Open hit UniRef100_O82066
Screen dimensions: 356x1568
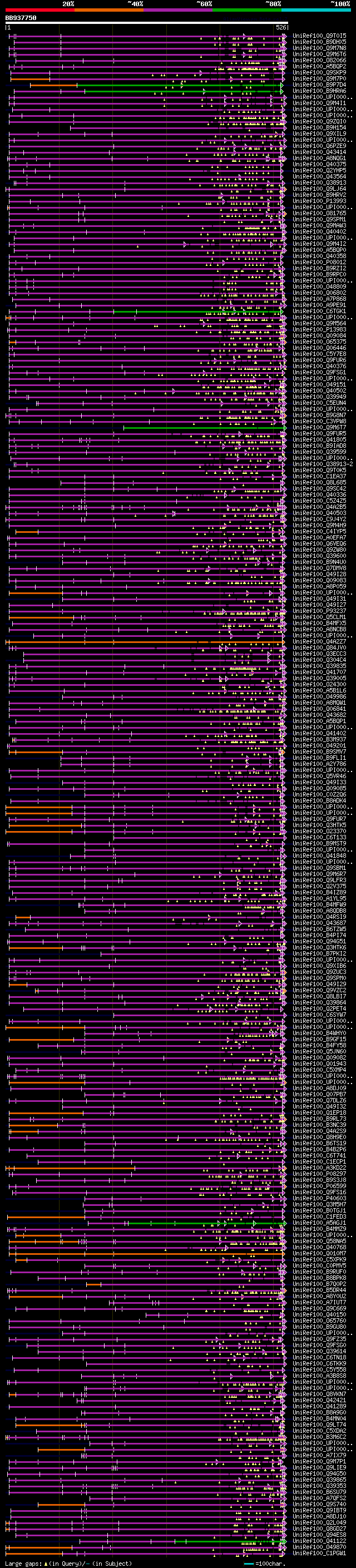(x=319, y=60)
